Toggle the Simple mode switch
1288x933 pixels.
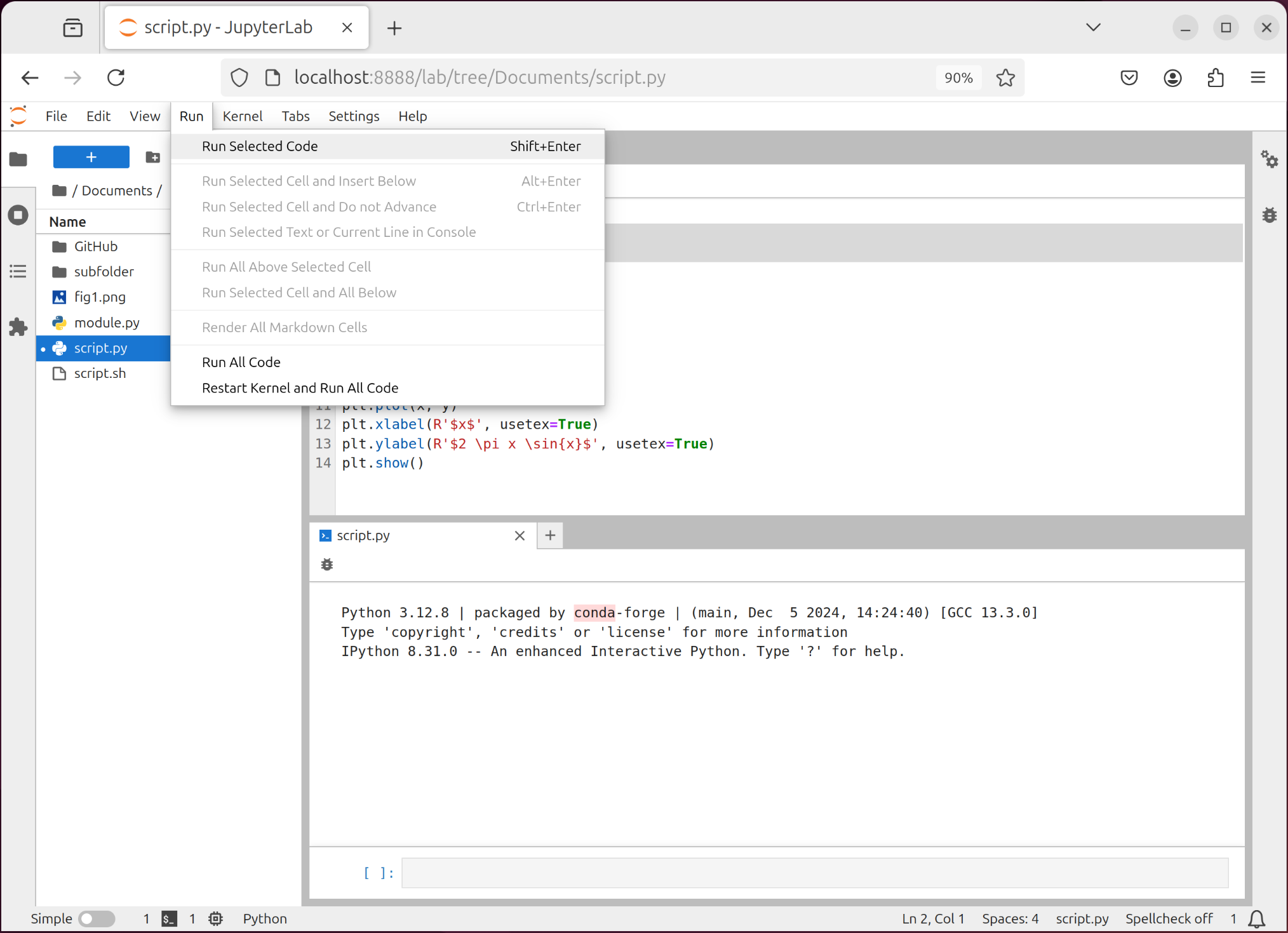coord(97,919)
